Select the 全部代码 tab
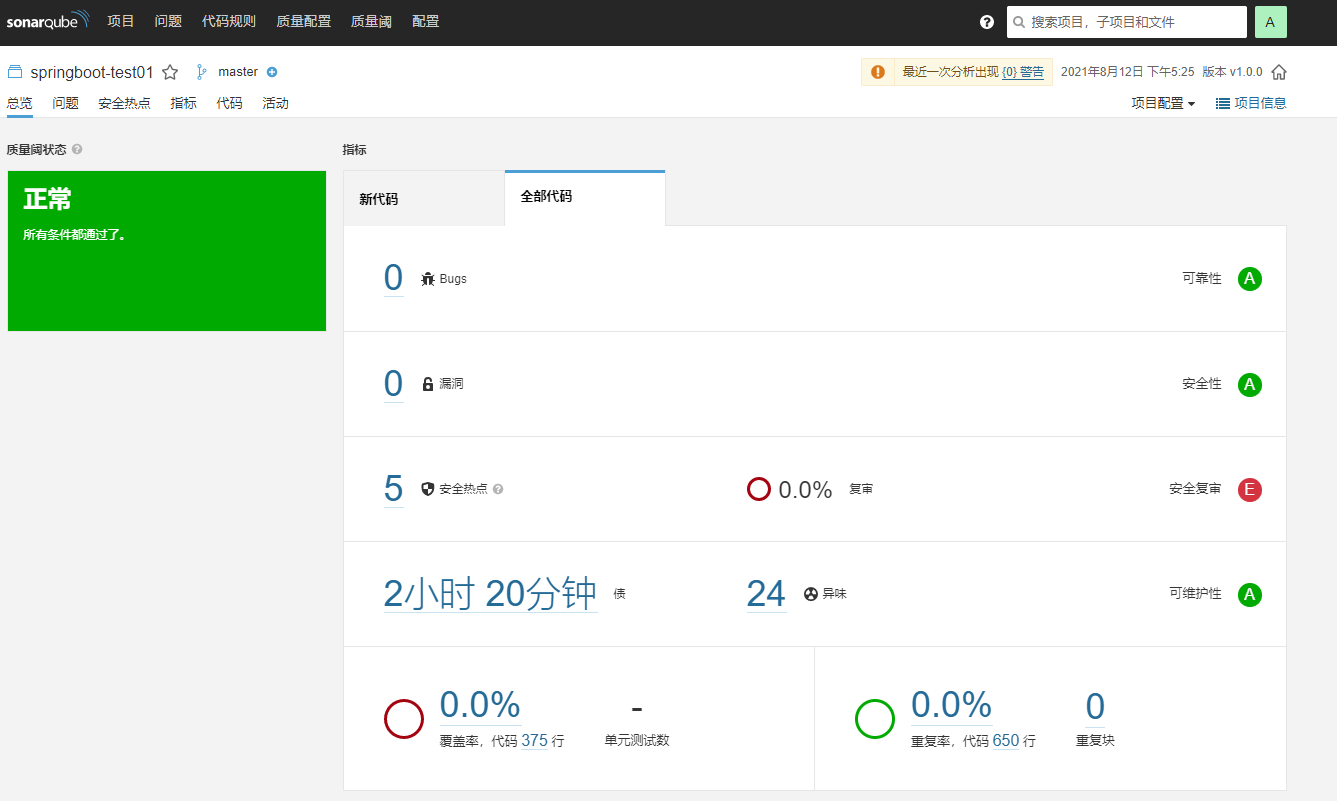The width and height of the screenshot is (1337, 801). point(585,197)
